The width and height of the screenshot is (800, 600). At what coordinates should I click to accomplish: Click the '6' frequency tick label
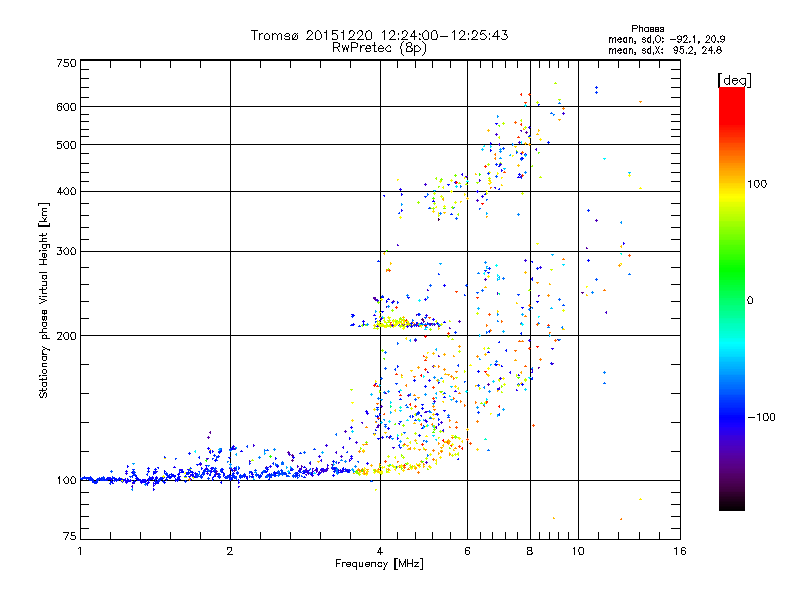click(x=467, y=551)
